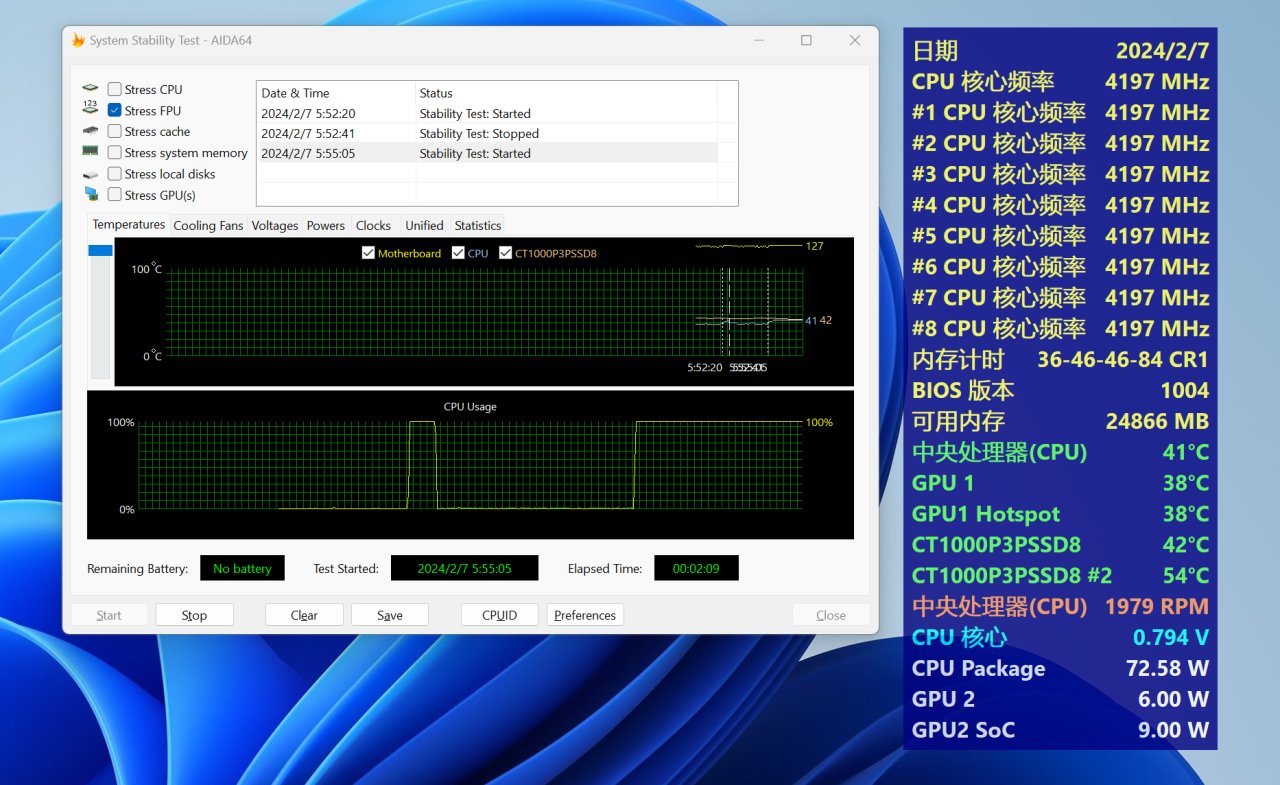This screenshot has height=785, width=1280.
Task: Enable the Stress system memory checkbox
Action: click(115, 153)
